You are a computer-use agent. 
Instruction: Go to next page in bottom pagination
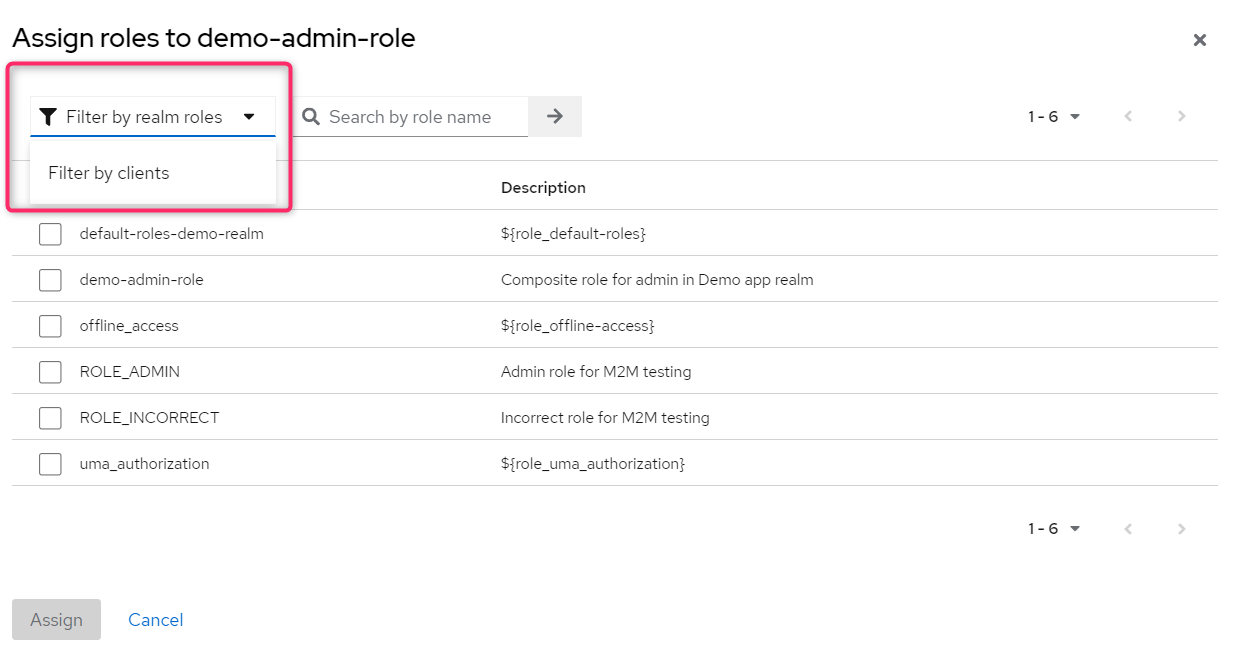click(1181, 528)
